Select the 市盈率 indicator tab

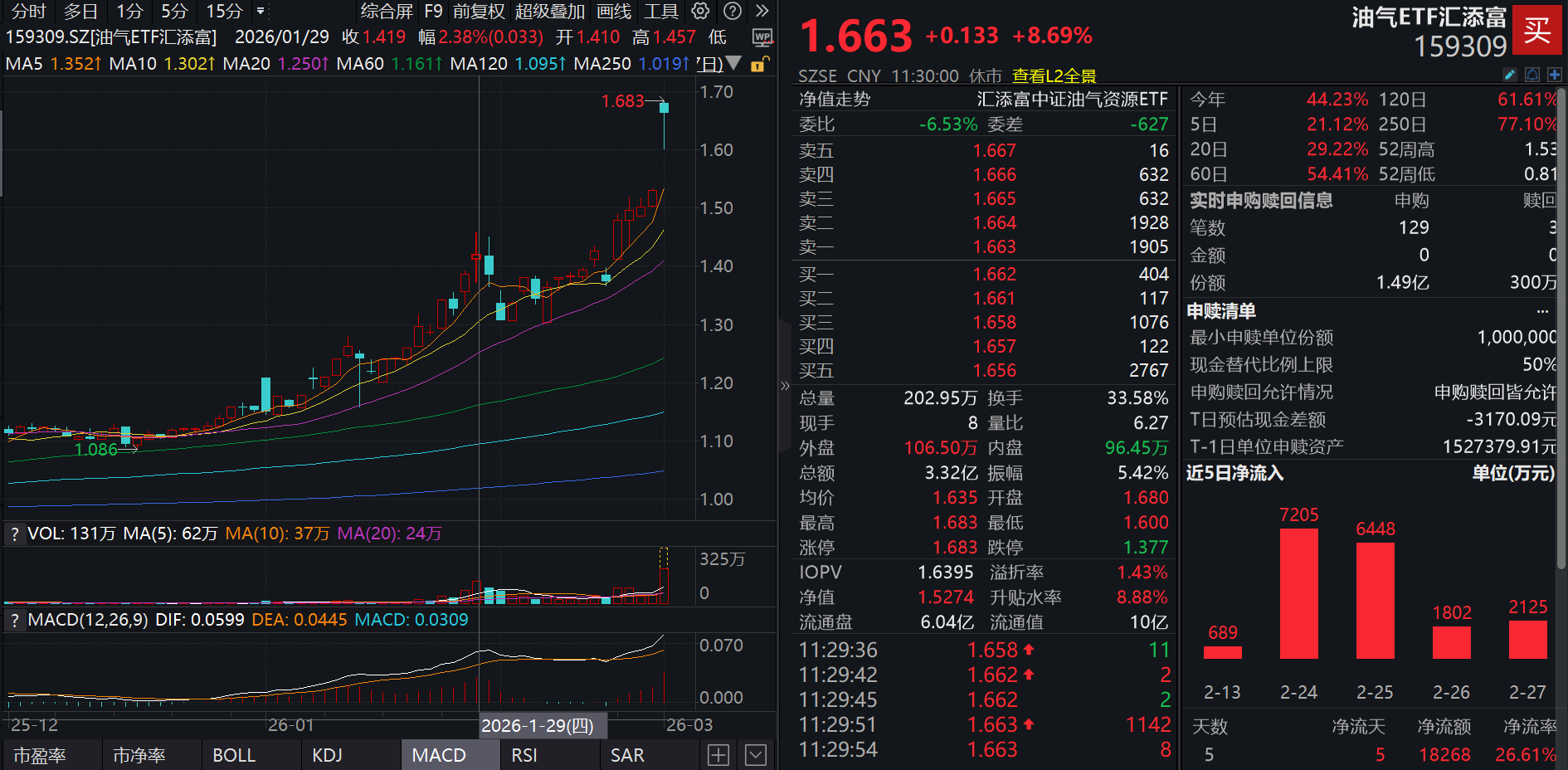click(51, 755)
